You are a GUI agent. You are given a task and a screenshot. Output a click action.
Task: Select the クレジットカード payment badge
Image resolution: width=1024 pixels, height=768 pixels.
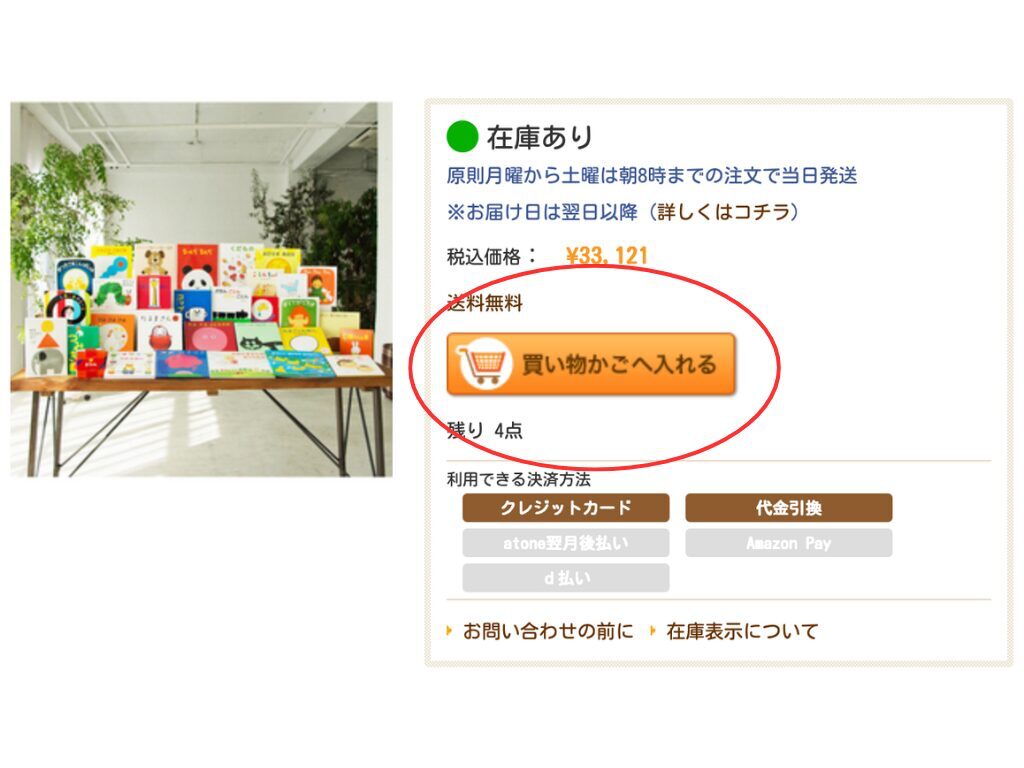(x=566, y=507)
